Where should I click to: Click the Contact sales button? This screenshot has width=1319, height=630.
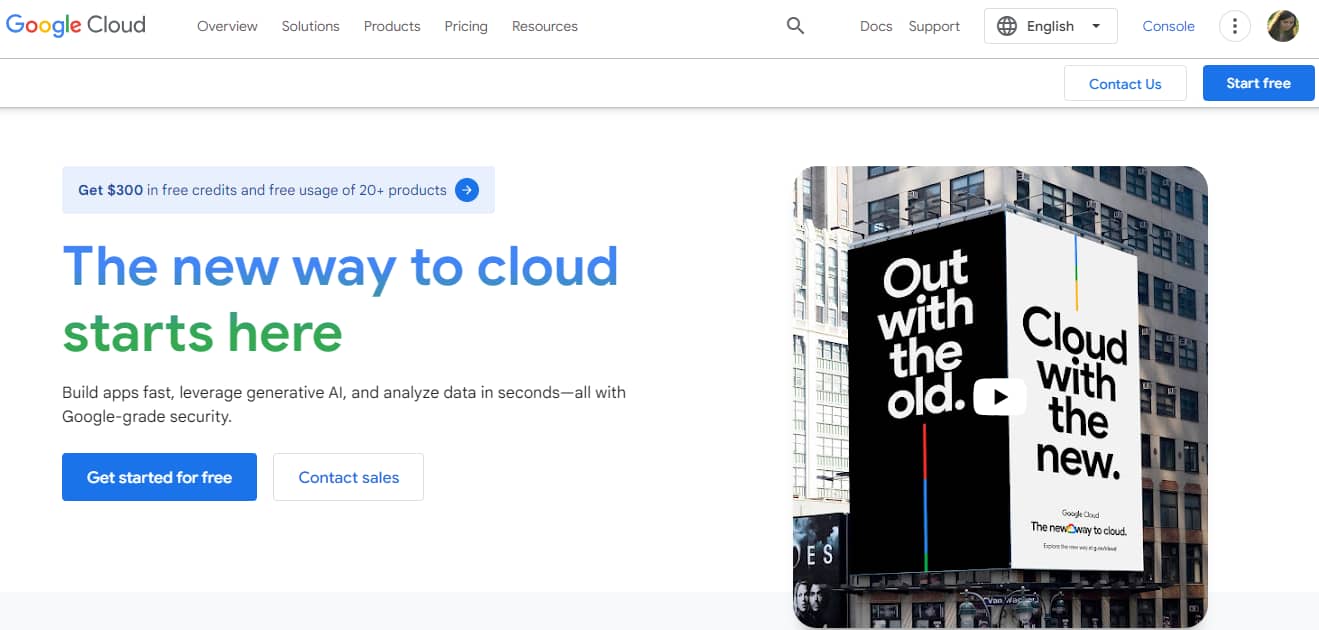point(348,477)
